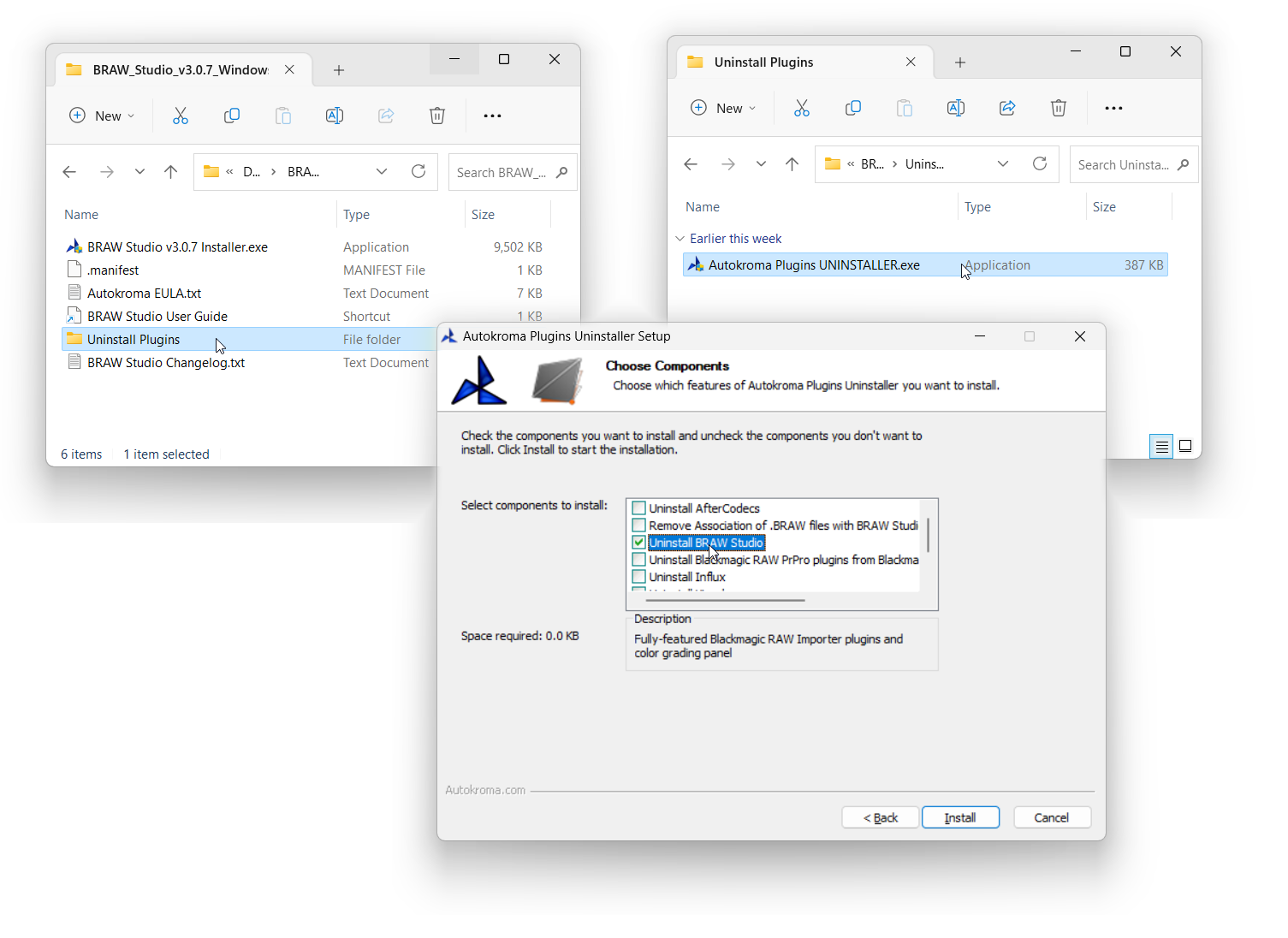
Task: Collapse the Earlier this week group
Action: click(x=680, y=239)
